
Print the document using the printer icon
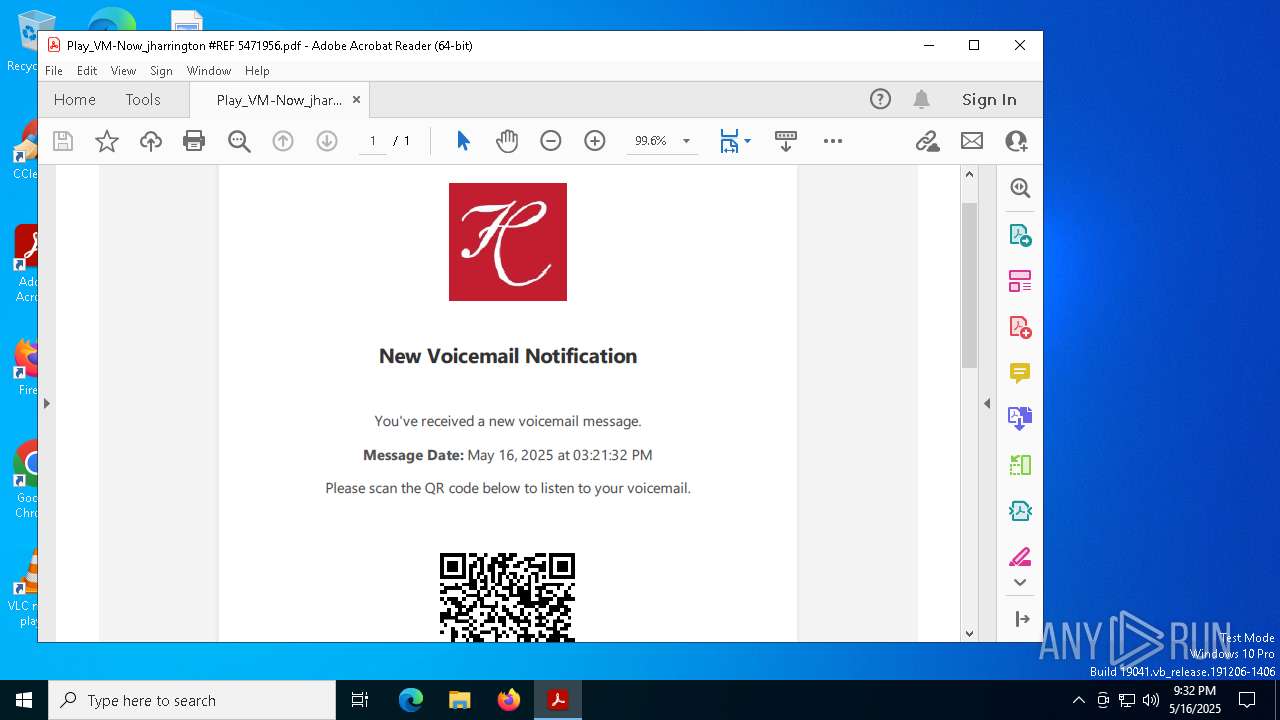point(194,141)
